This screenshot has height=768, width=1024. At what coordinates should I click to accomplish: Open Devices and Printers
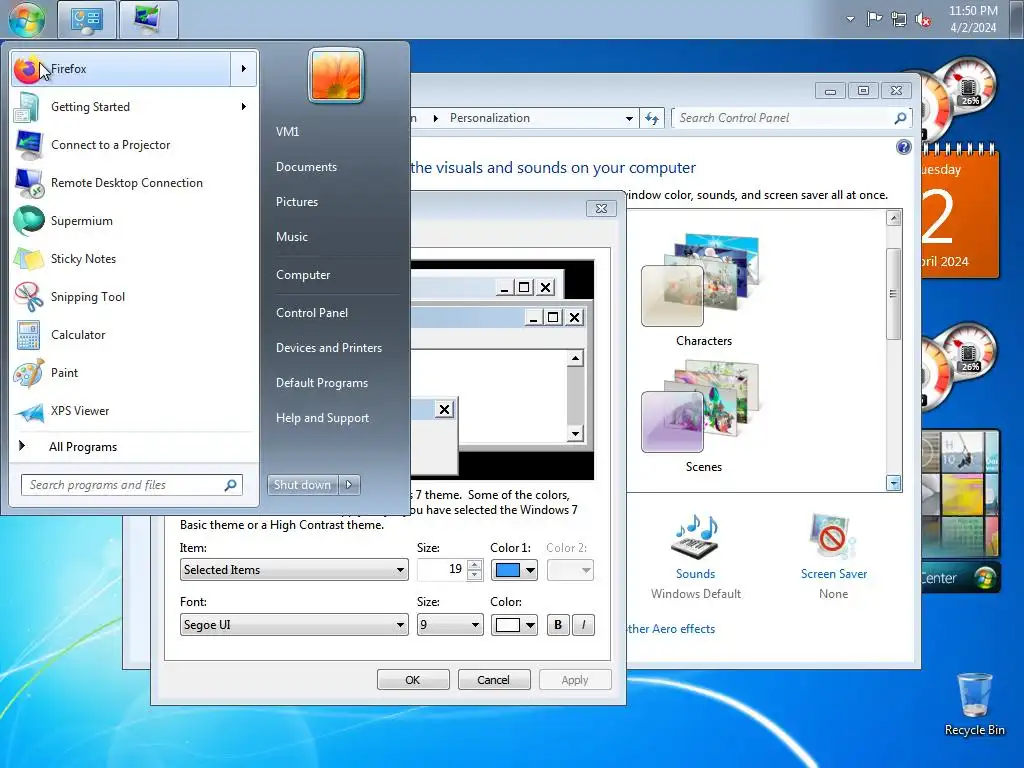328,348
